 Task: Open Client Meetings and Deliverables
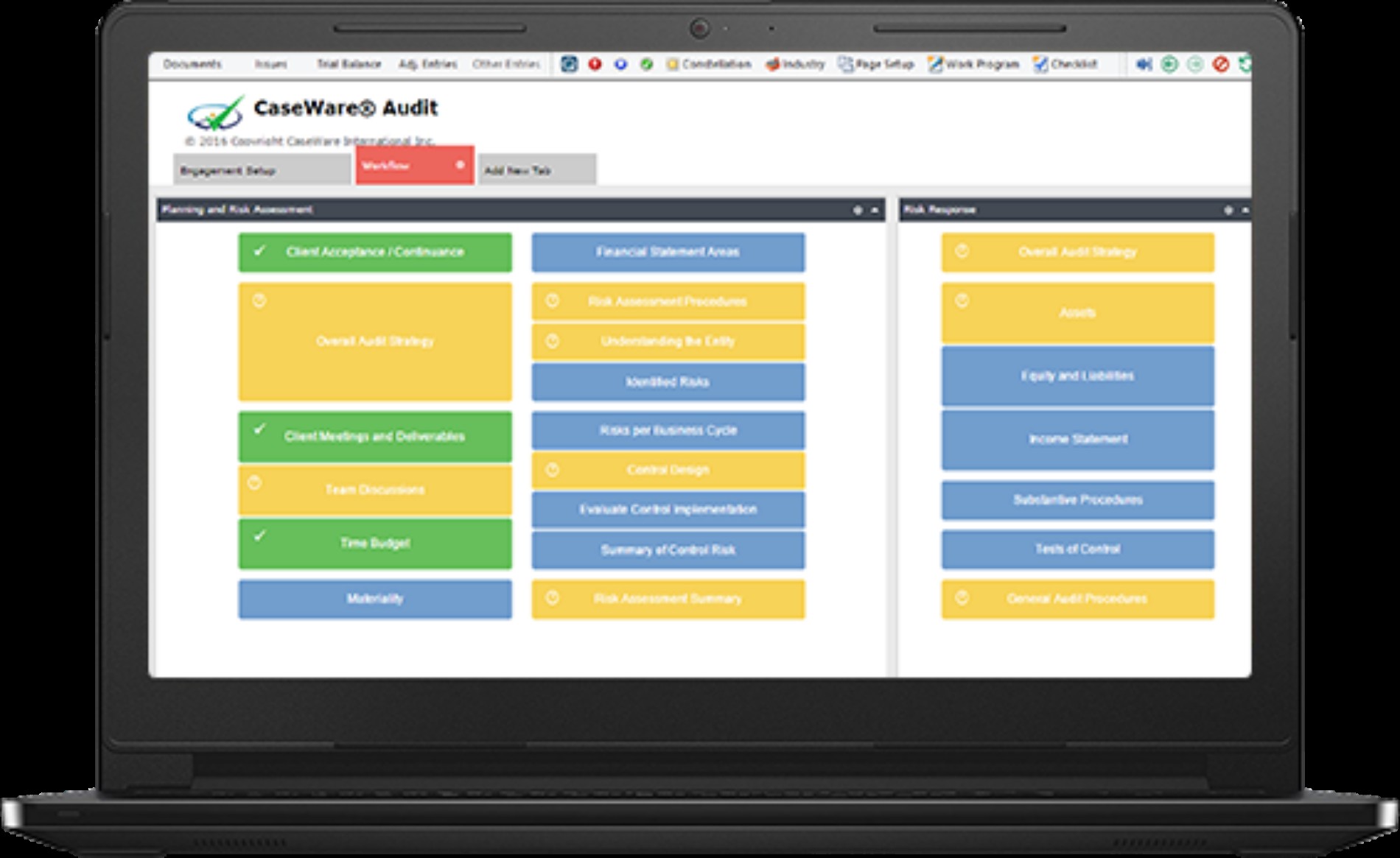click(x=375, y=436)
